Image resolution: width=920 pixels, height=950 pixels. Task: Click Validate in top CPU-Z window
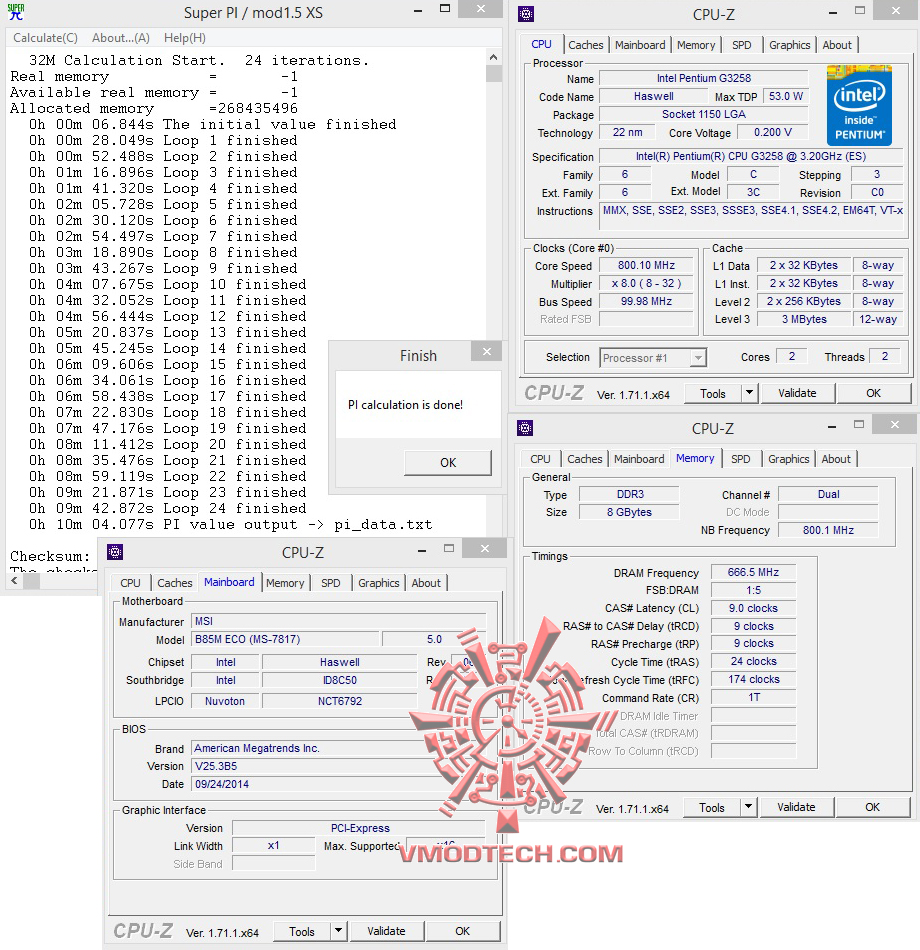(x=797, y=393)
